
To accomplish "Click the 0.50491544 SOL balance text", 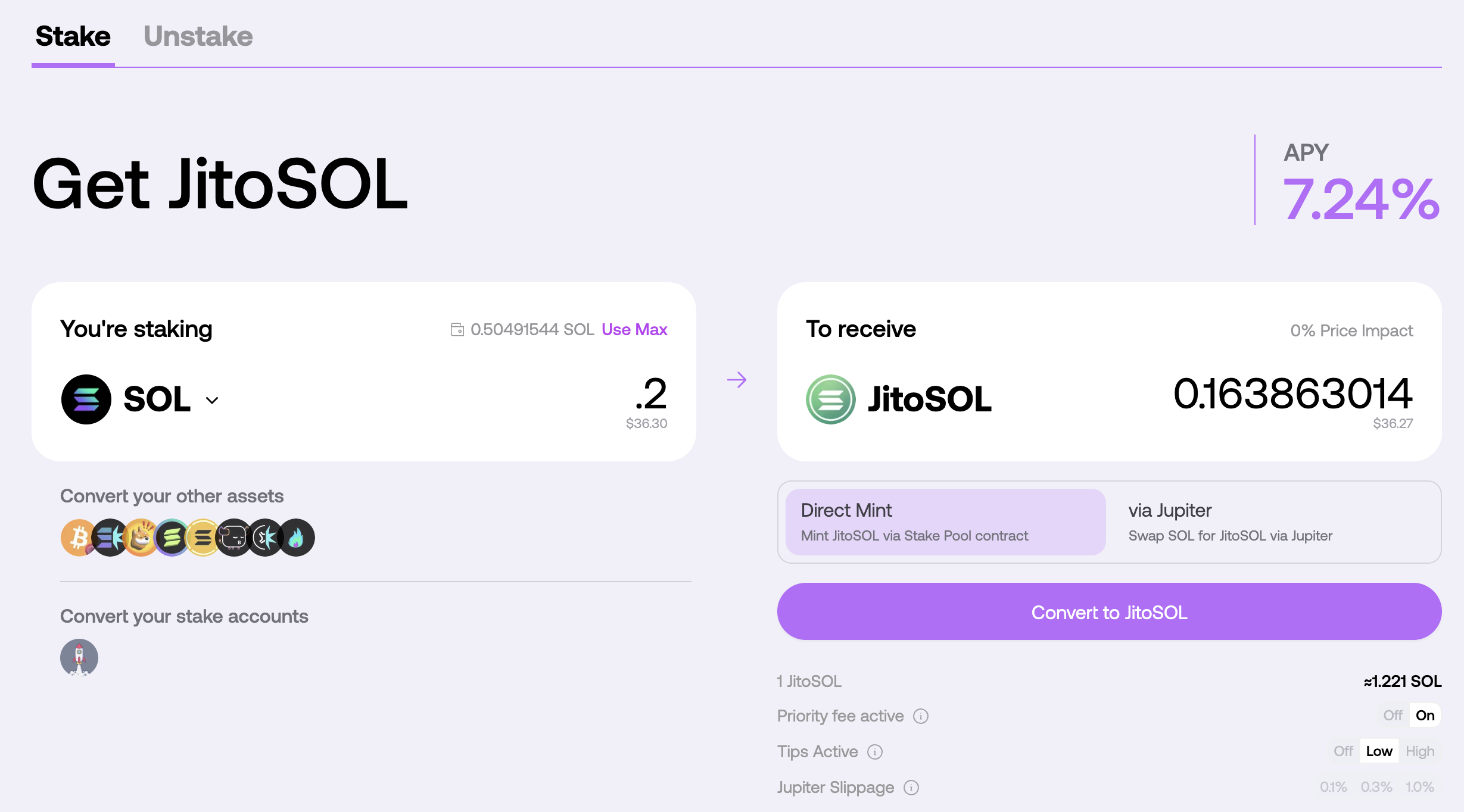I will 532,329.
